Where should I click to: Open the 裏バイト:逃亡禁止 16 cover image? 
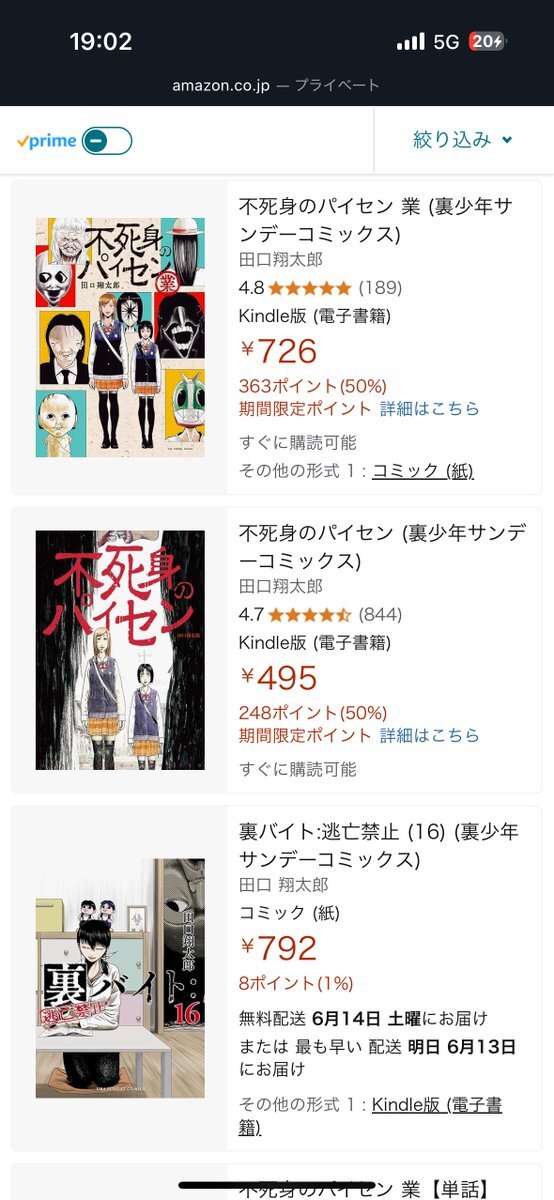[120, 978]
